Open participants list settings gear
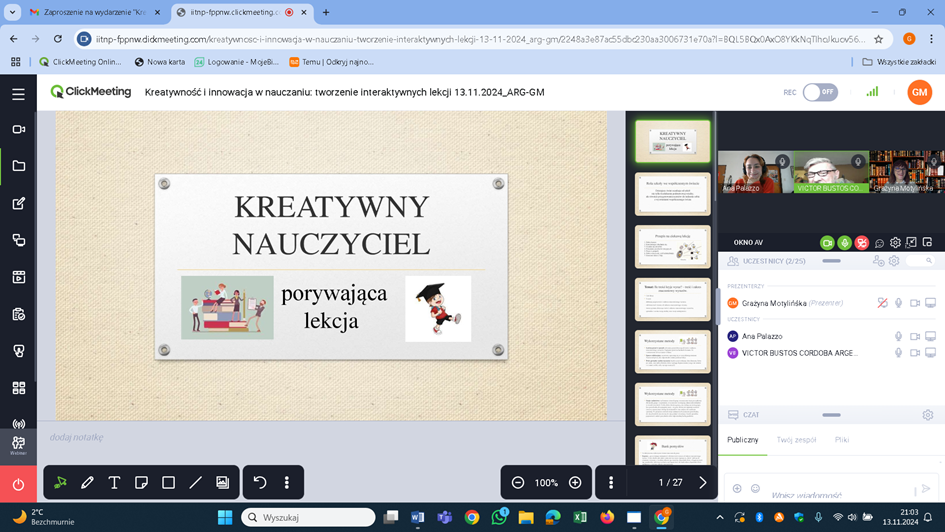The width and height of the screenshot is (945, 532). 894,261
